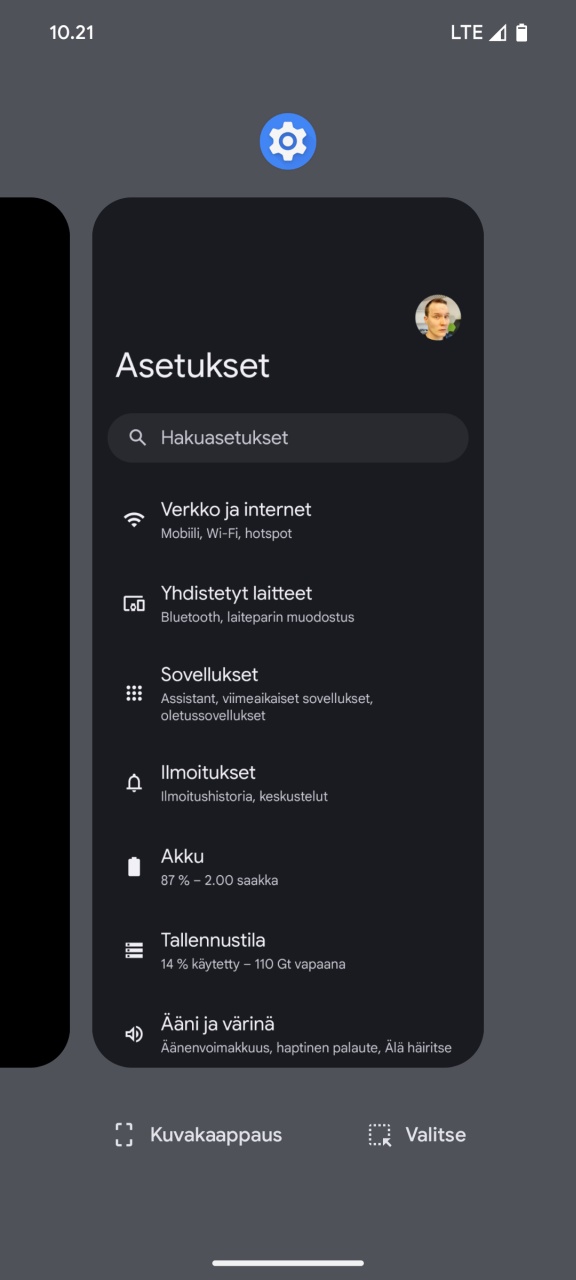
Task: Click the Wi-Fi icon for Verkko ja internet
Action: tap(134, 520)
